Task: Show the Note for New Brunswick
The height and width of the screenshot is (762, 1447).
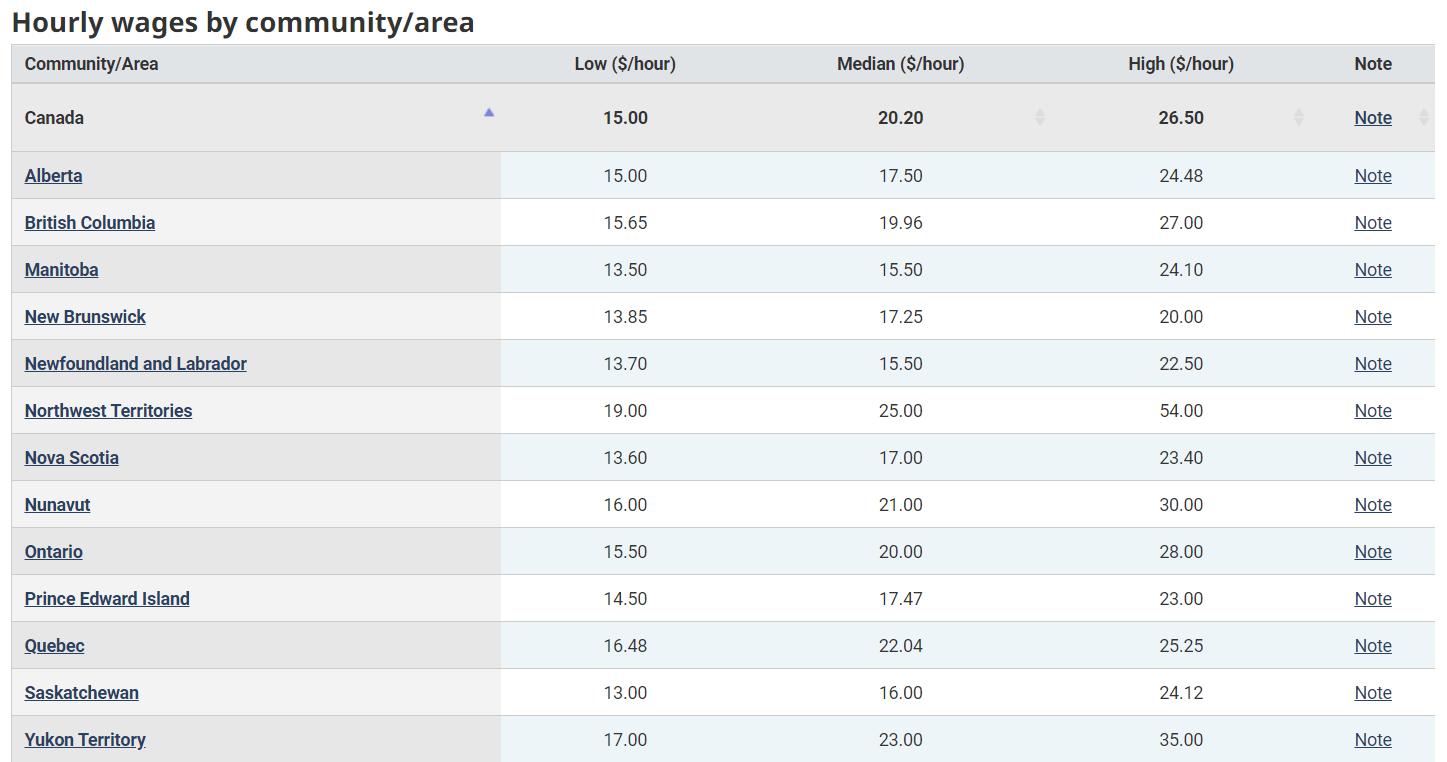Action: (1373, 316)
